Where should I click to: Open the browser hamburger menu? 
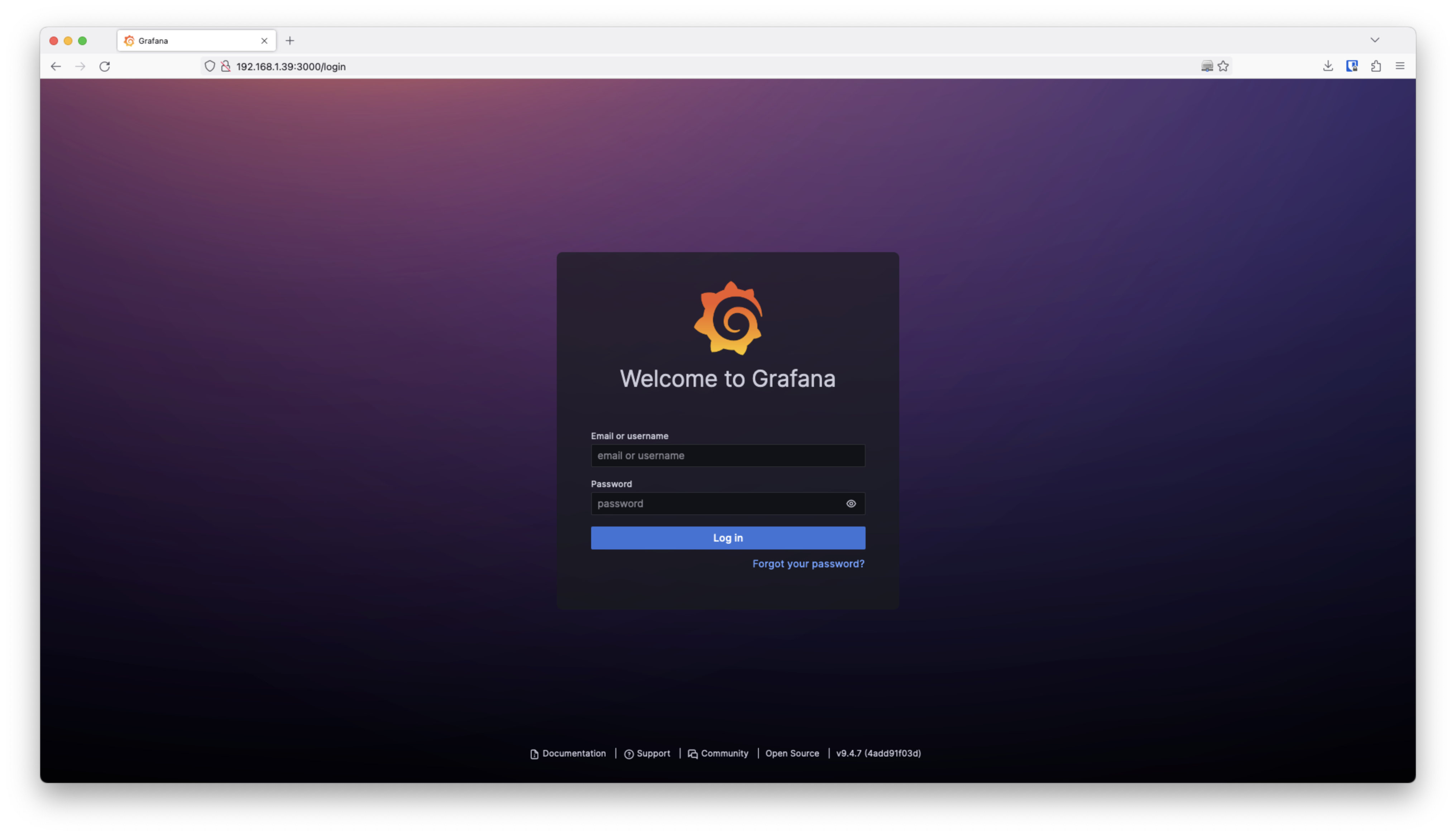pyautogui.click(x=1400, y=66)
